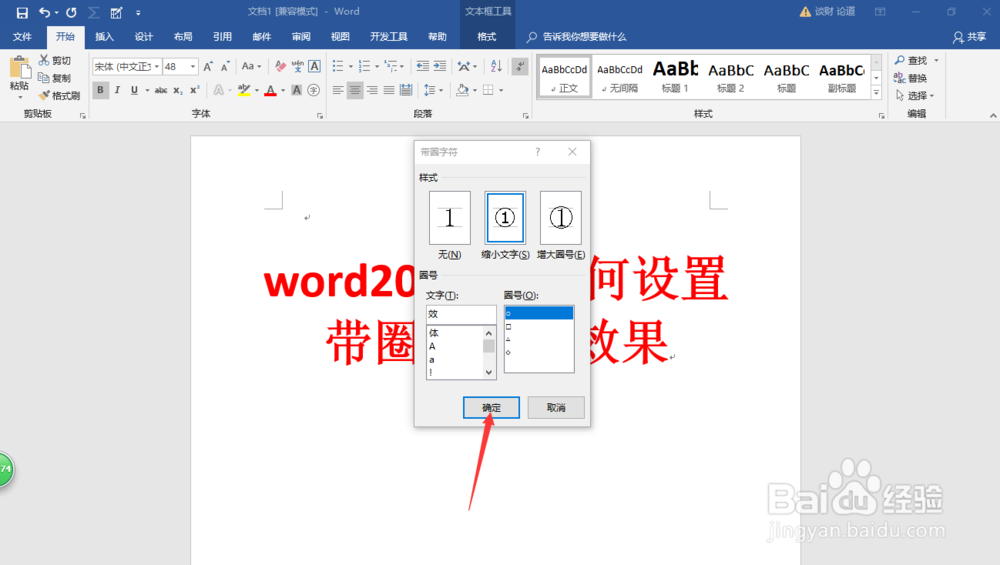Screen dimensions: 1000x565
Task: Align text to the left
Action: point(338,91)
